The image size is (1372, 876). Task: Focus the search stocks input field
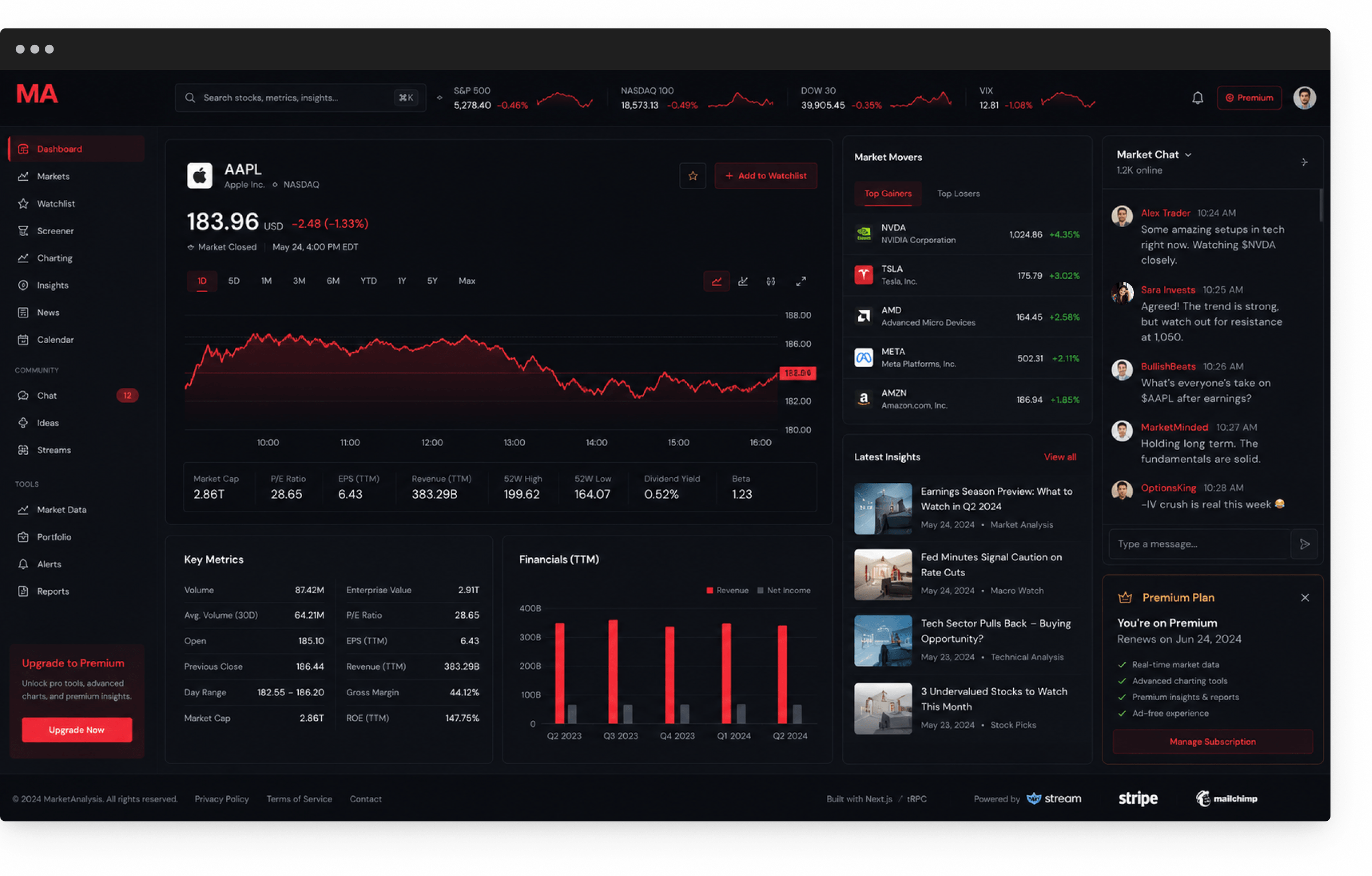(x=300, y=98)
